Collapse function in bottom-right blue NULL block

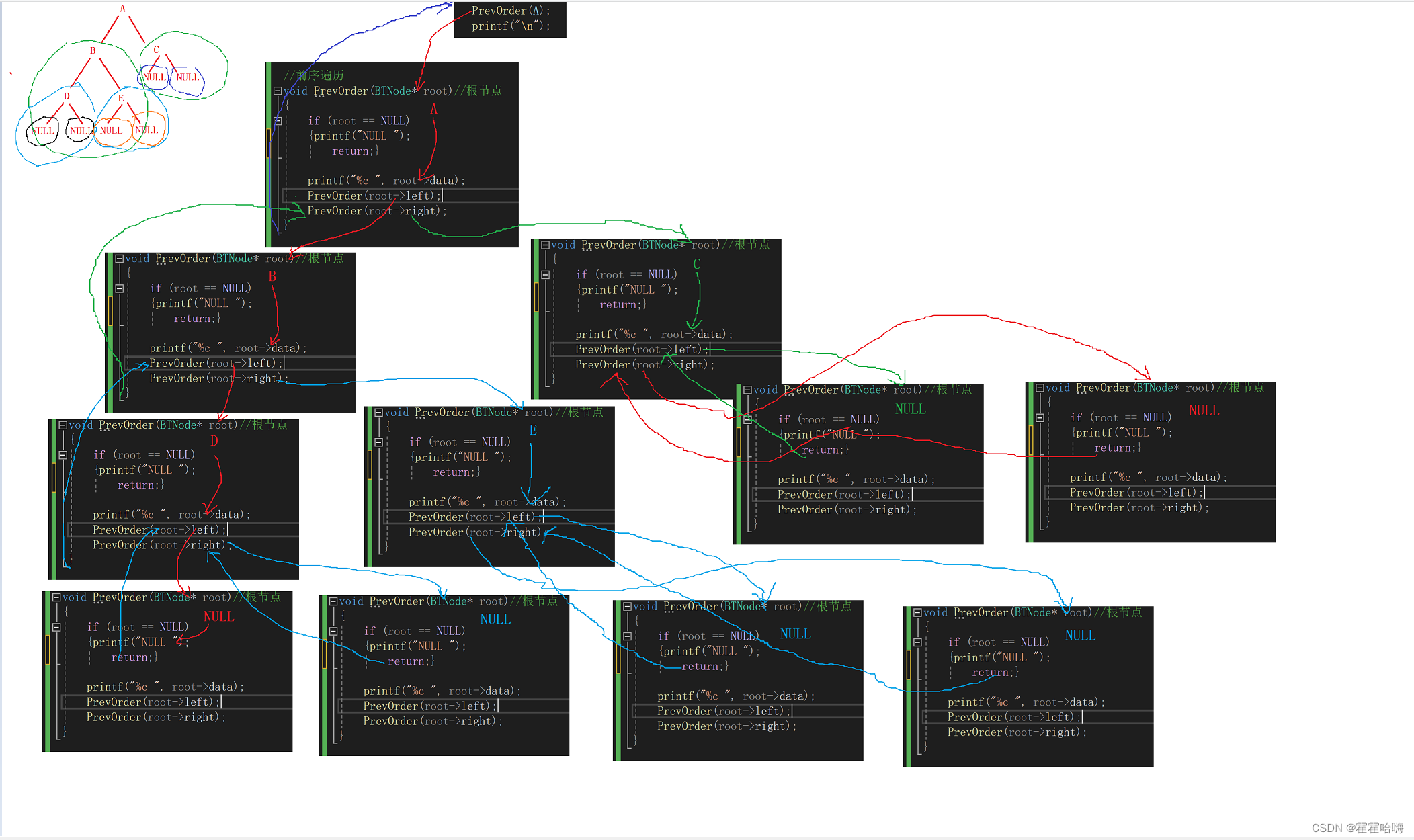click(917, 612)
